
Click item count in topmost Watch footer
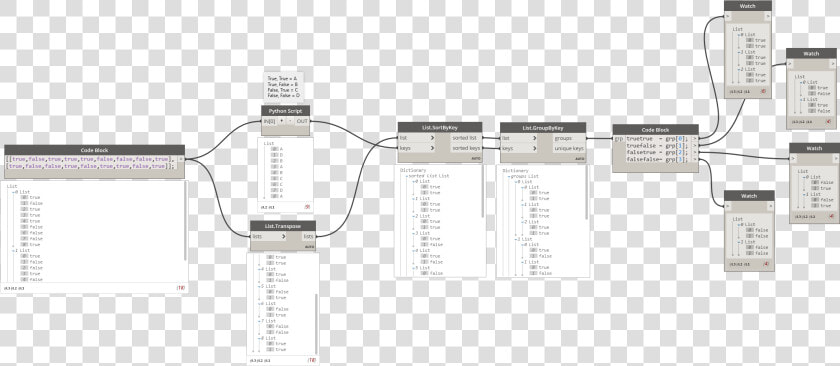[x=762, y=92]
